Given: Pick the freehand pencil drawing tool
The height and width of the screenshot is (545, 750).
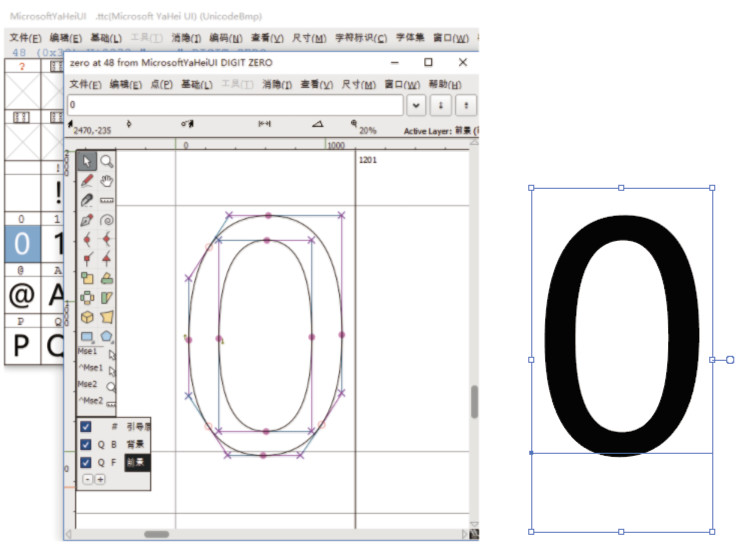Looking at the screenshot, I should click(x=87, y=181).
